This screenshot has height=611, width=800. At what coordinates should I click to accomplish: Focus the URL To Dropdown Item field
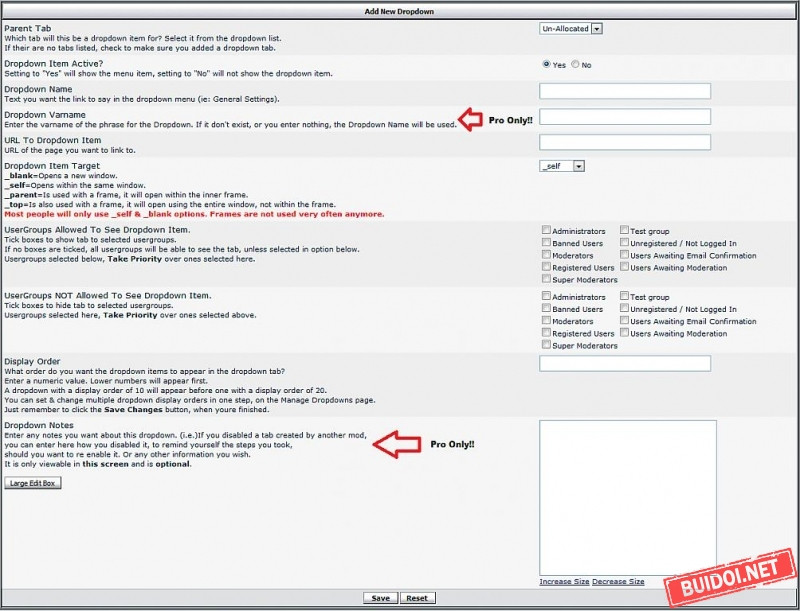[x=624, y=143]
